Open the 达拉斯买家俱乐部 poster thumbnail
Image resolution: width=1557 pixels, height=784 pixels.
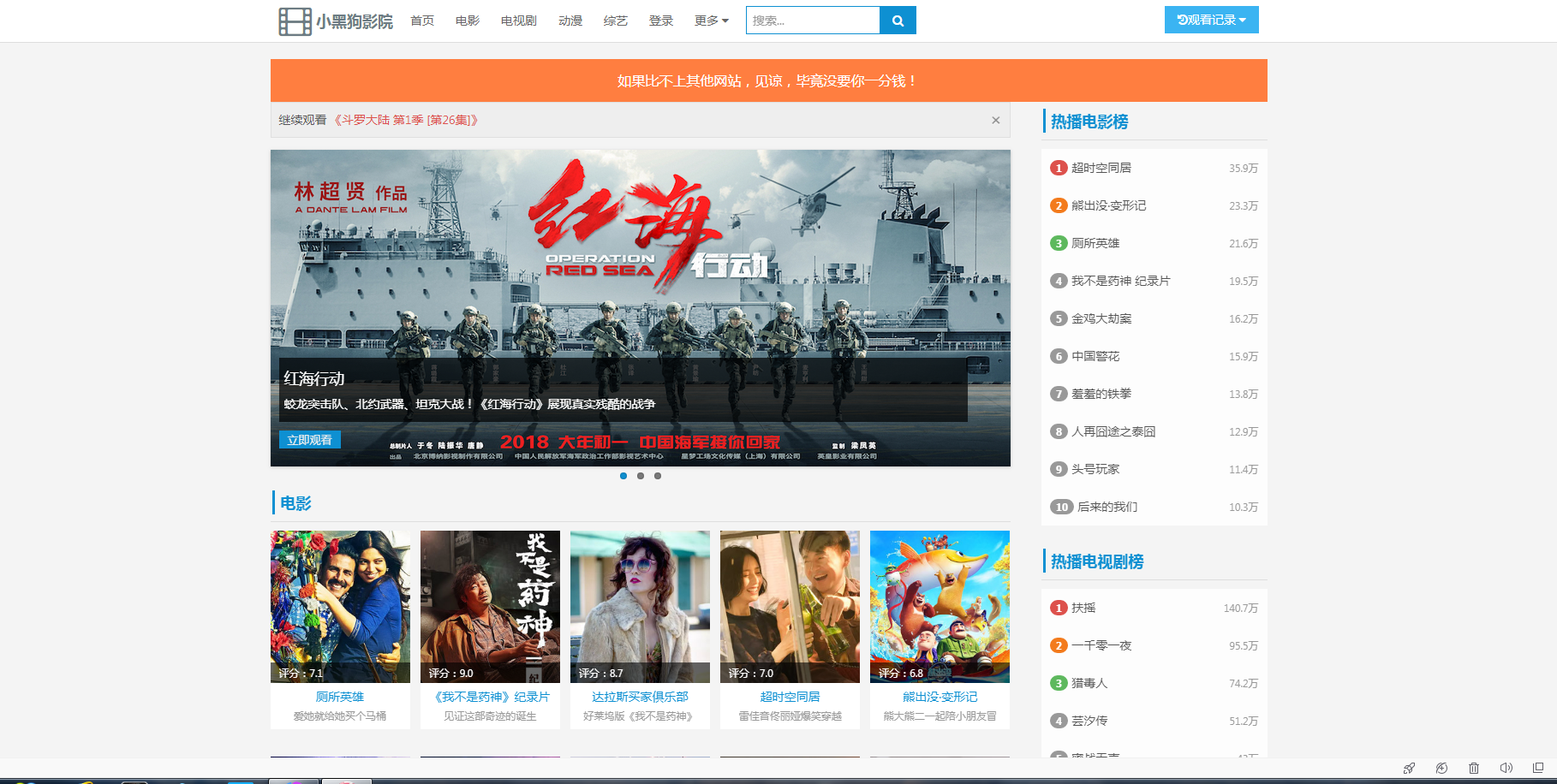(x=640, y=607)
